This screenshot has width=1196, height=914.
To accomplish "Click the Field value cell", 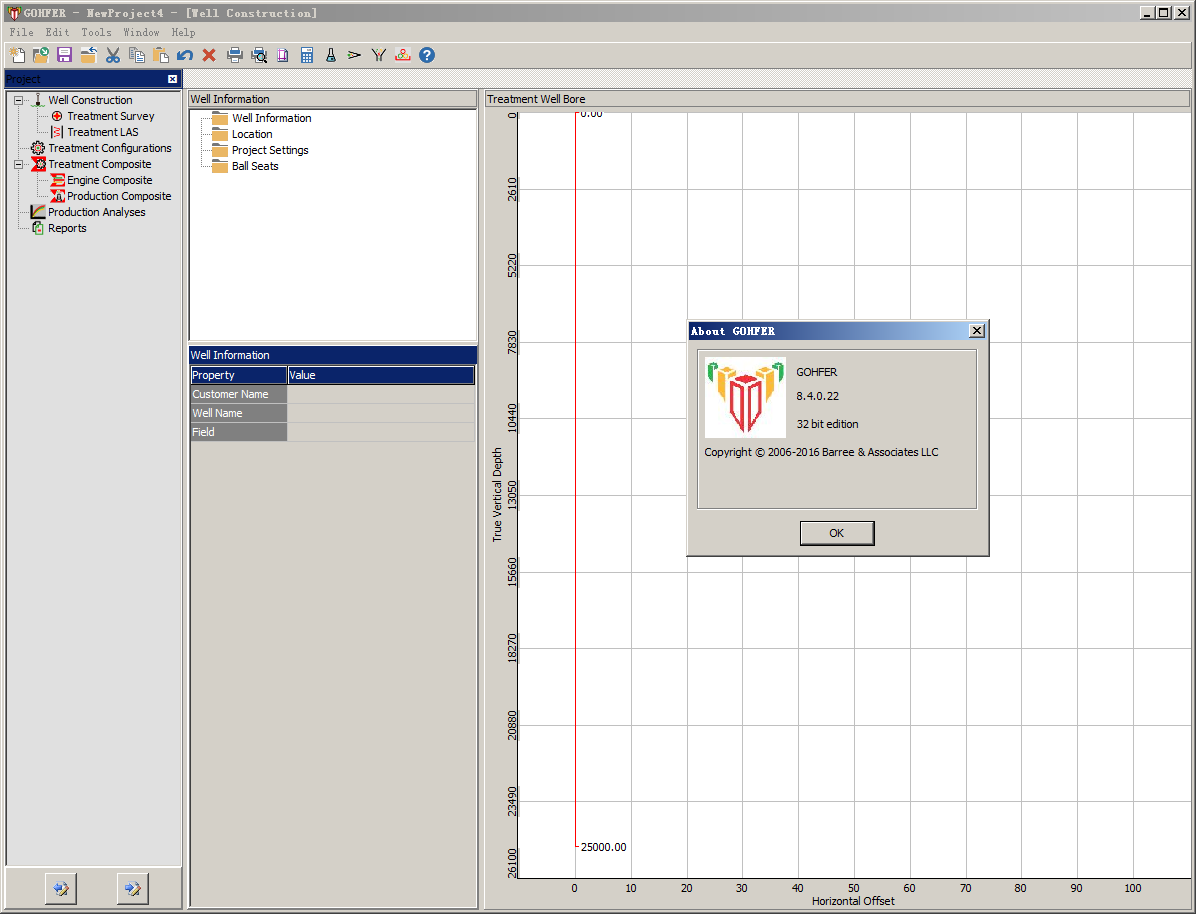I will (381, 432).
